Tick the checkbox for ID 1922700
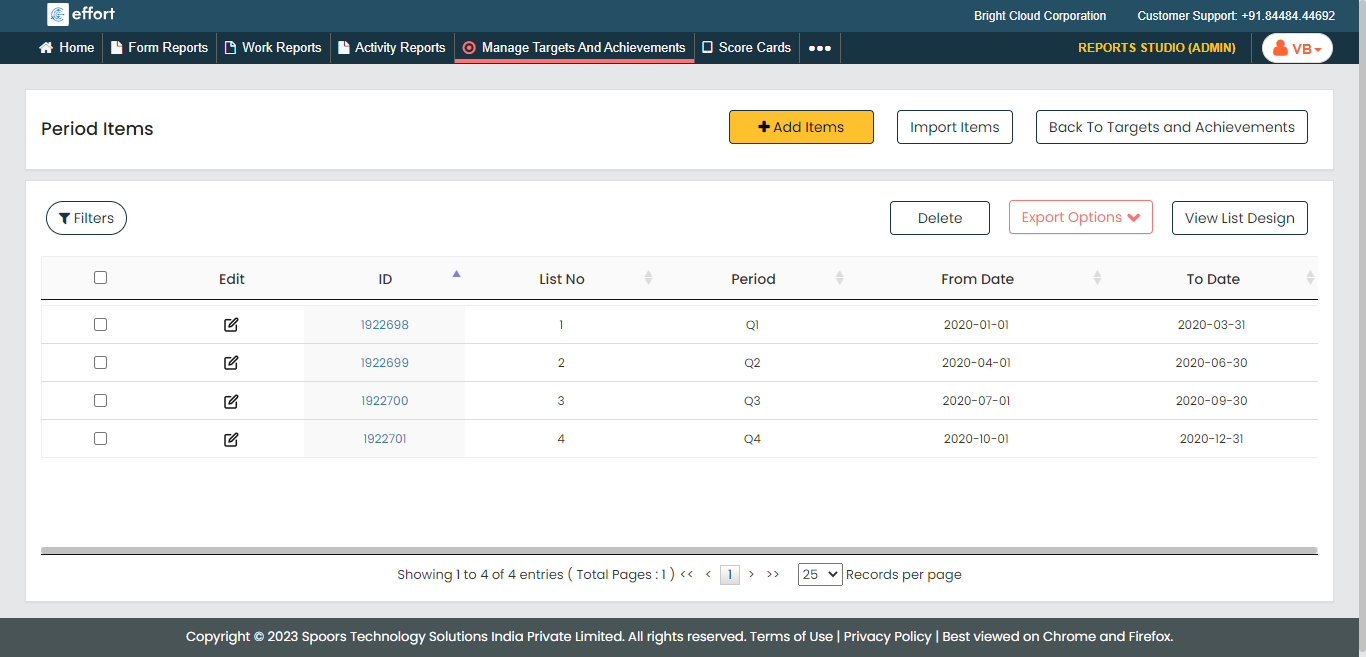 pyautogui.click(x=100, y=401)
